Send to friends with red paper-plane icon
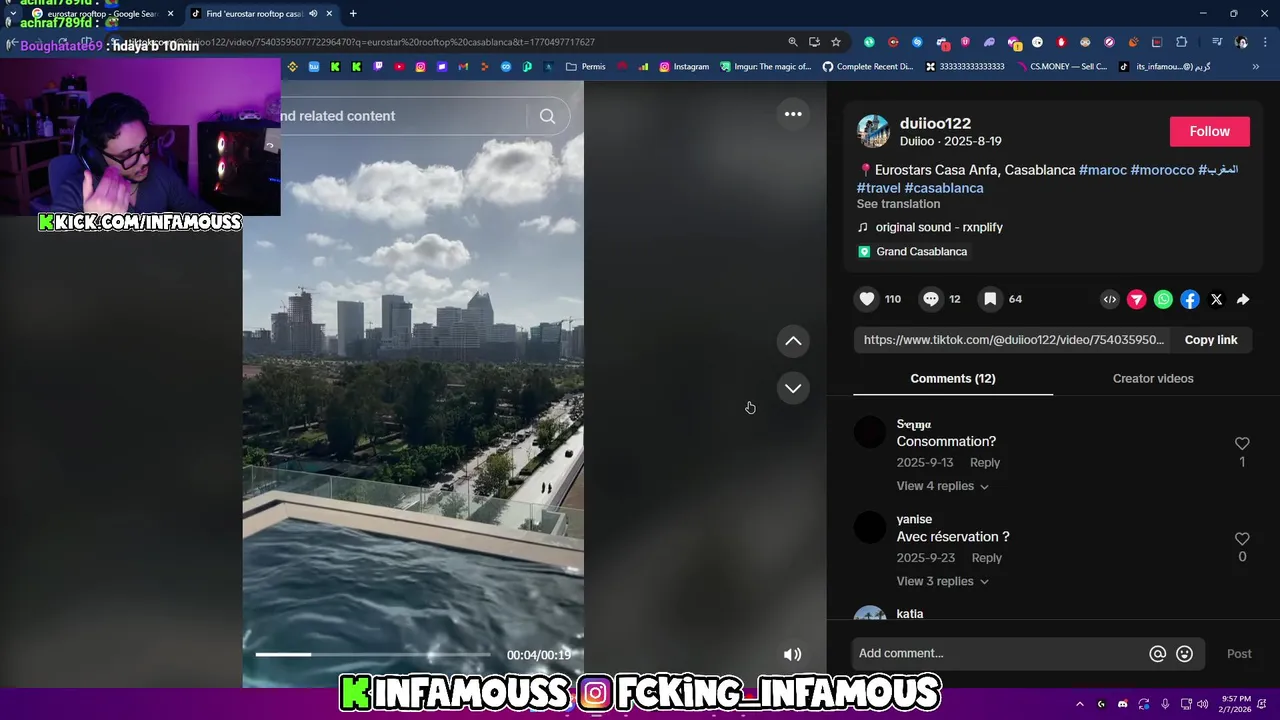 pos(1137,299)
